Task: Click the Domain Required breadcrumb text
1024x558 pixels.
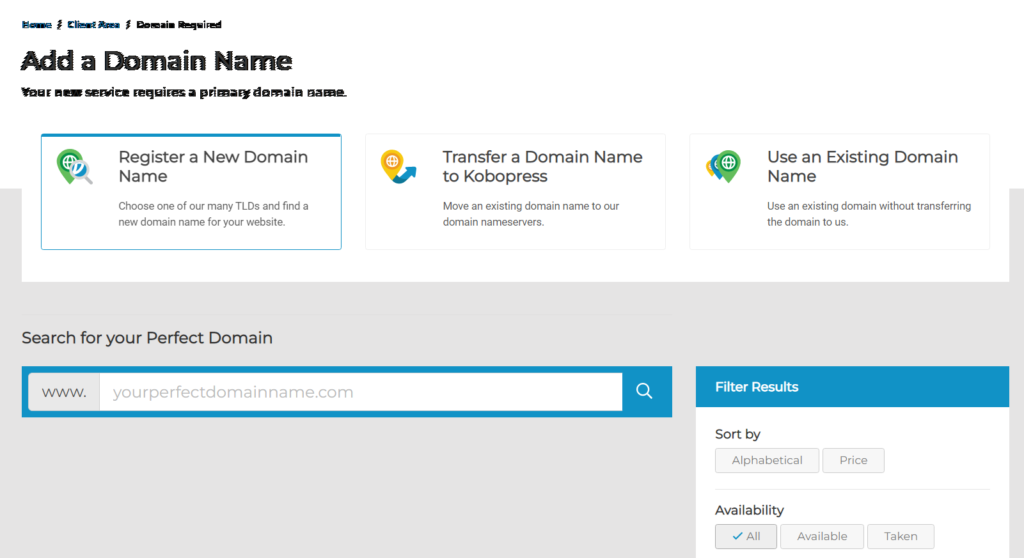Action: [x=179, y=24]
